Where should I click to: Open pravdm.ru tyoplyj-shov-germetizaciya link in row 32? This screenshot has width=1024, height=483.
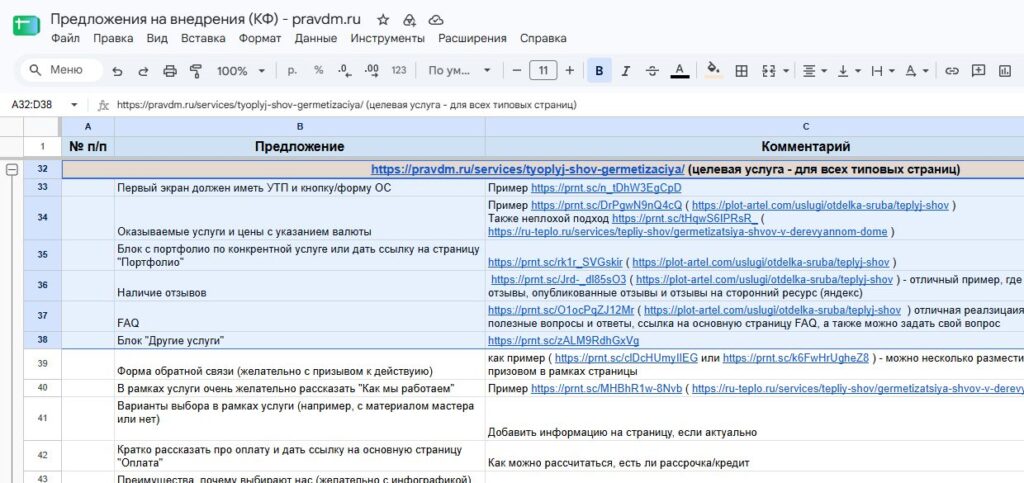[x=528, y=170]
